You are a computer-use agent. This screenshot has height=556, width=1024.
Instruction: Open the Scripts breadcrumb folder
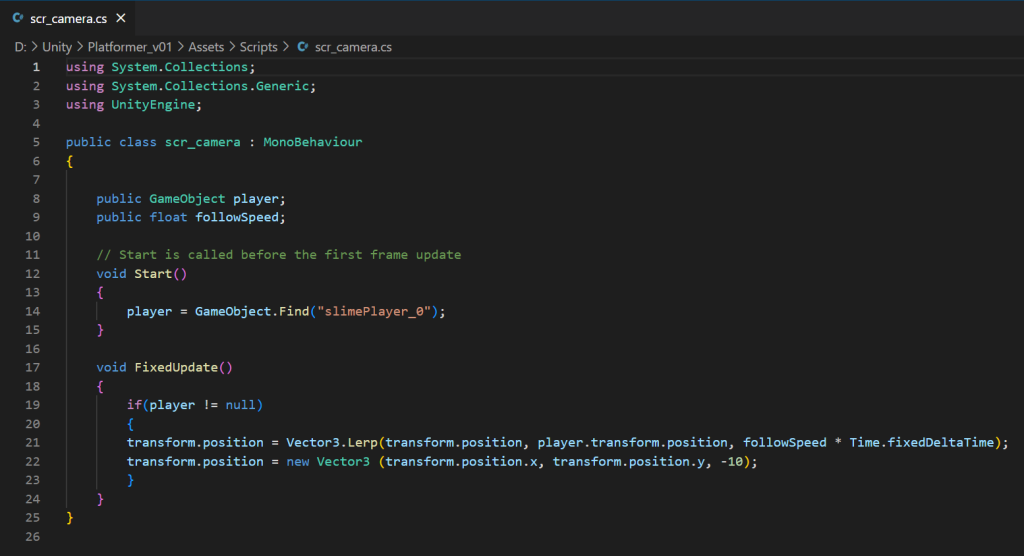coord(260,47)
